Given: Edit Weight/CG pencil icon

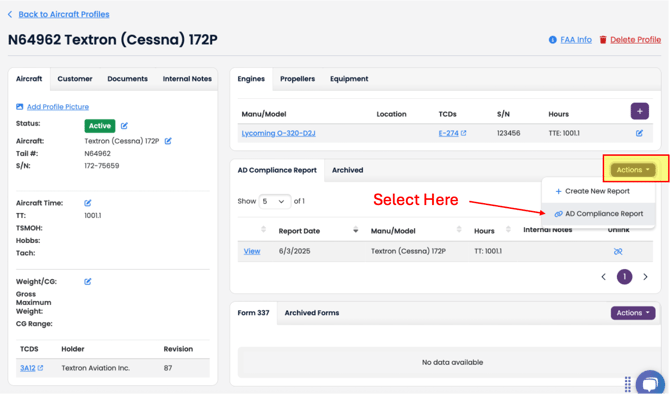Looking at the screenshot, I should (x=88, y=282).
